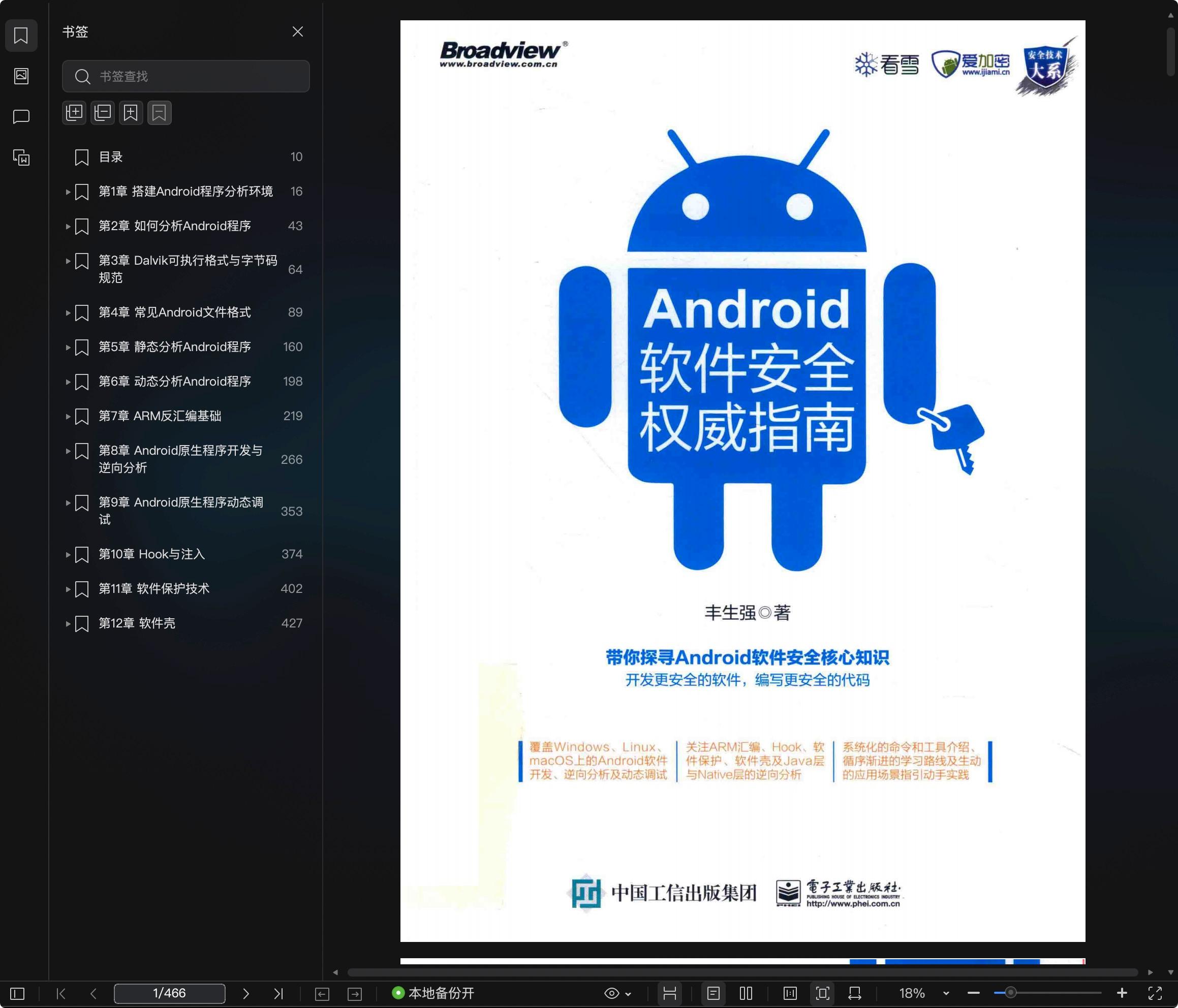This screenshot has width=1178, height=1008.
Task: Remove bookmark using the bookmark-minus icon
Action: click(x=159, y=113)
